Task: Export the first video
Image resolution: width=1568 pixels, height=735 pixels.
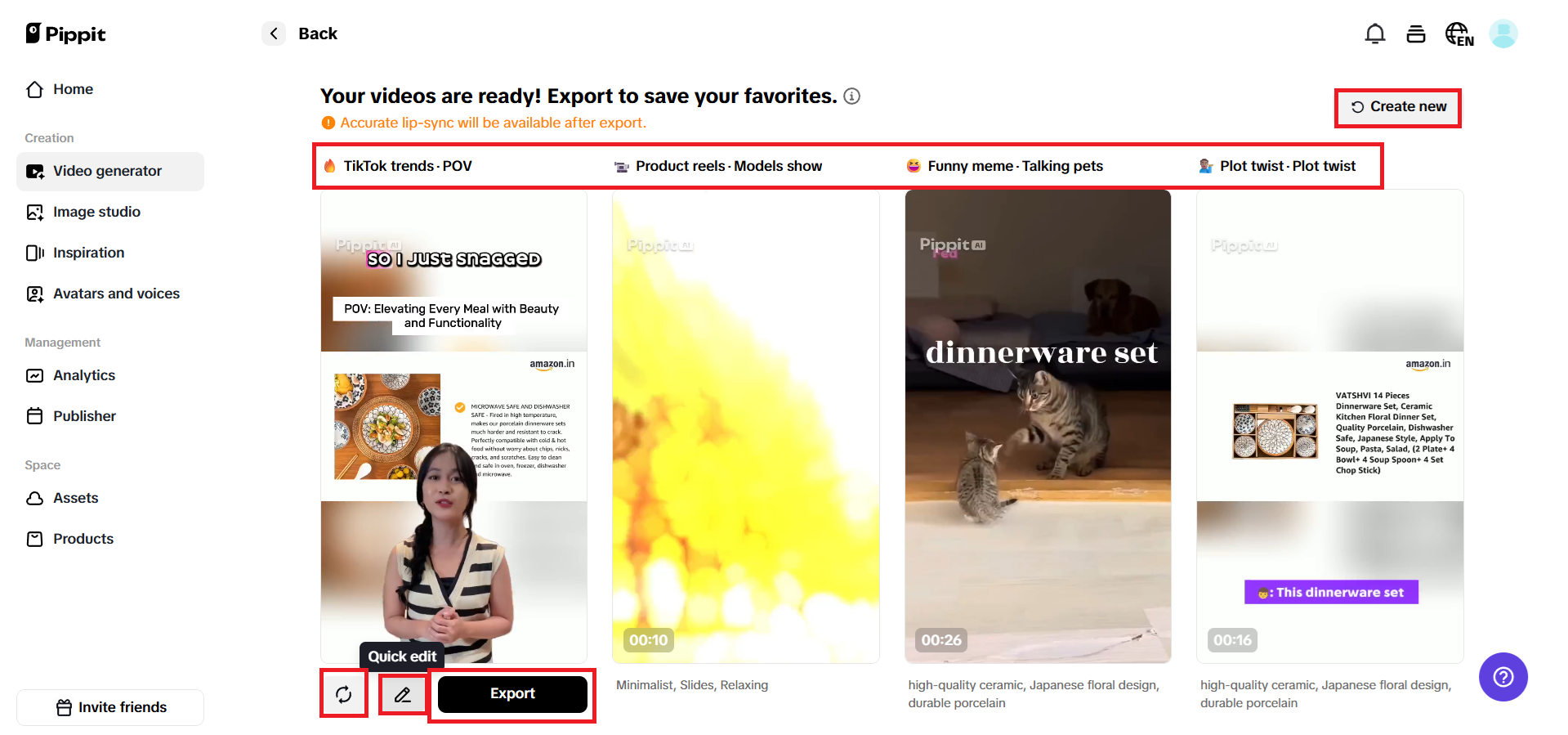Action: coord(512,694)
